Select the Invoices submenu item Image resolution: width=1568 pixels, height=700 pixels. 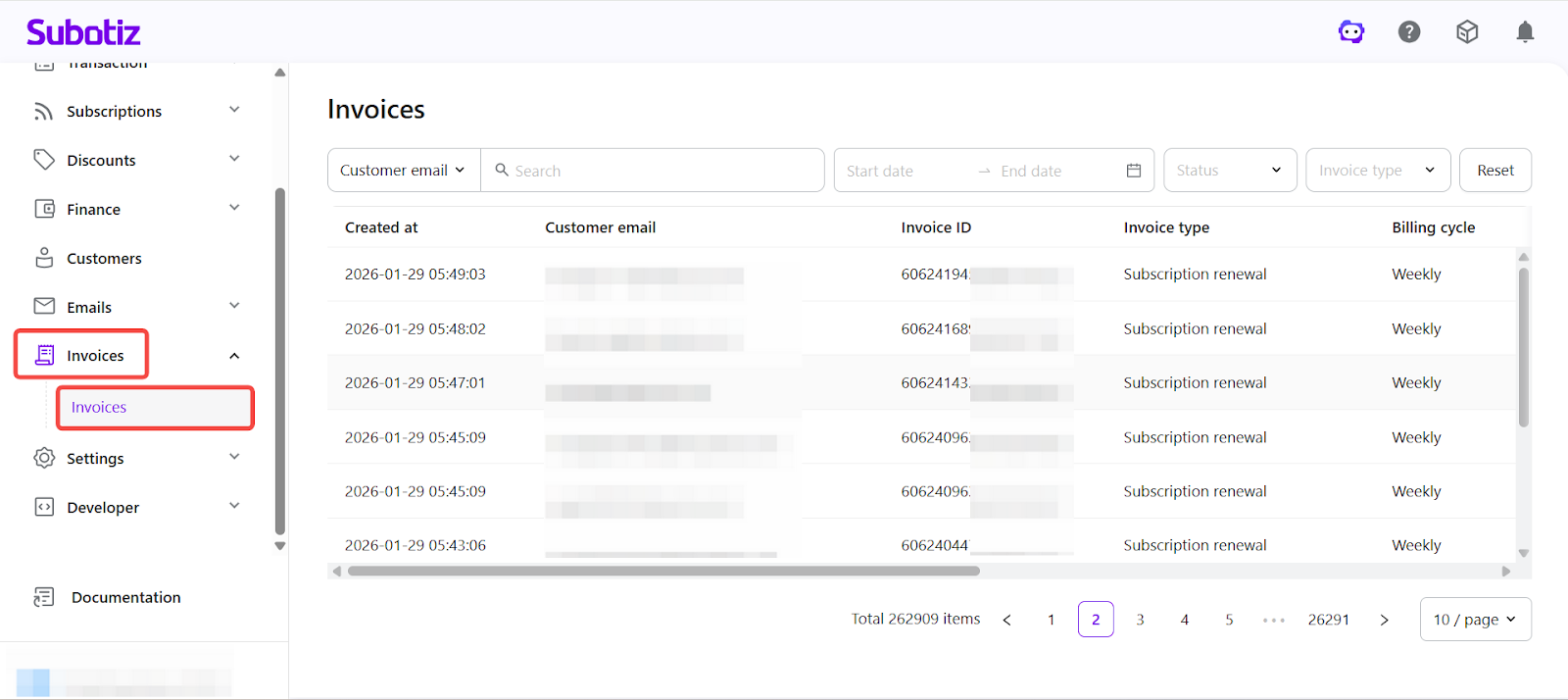(99, 408)
